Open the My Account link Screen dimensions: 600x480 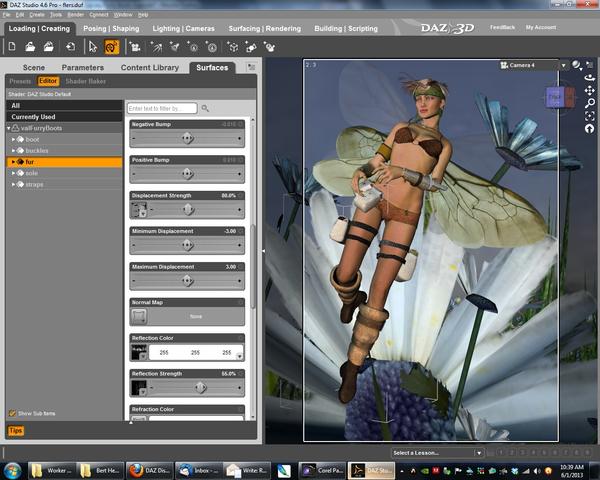tap(541, 27)
